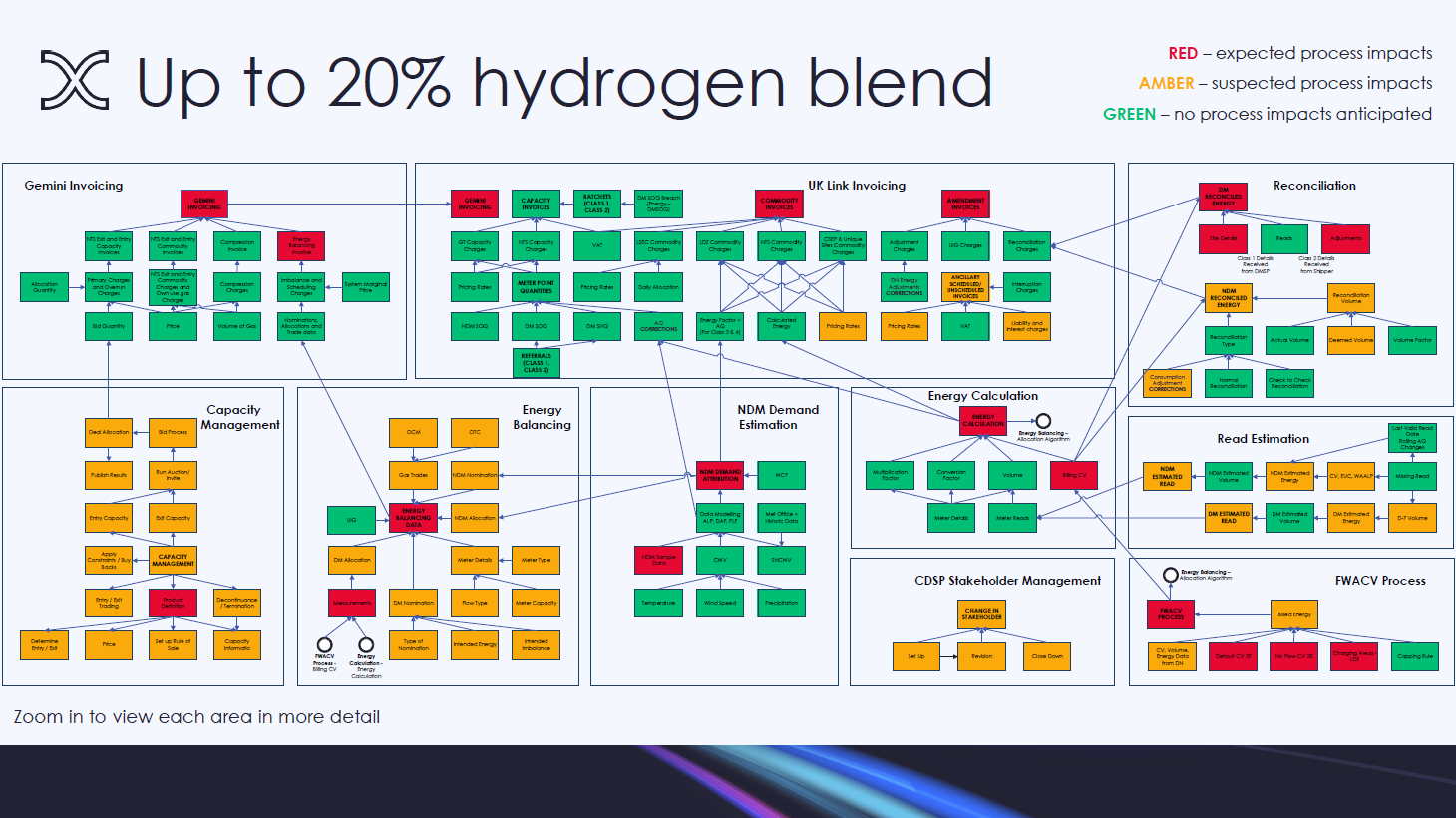Click the FWACV Process Billing CV circle connector
The width and height of the screenshot is (1456, 818).
(324, 644)
